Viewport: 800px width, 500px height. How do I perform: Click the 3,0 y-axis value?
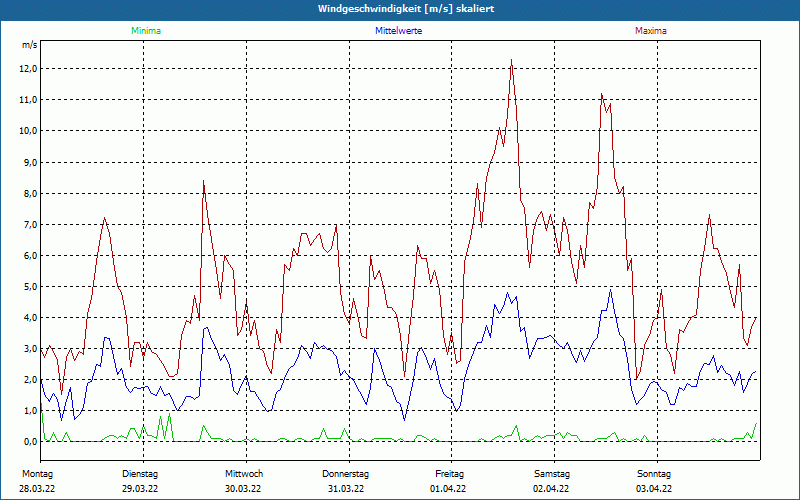point(30,349)
